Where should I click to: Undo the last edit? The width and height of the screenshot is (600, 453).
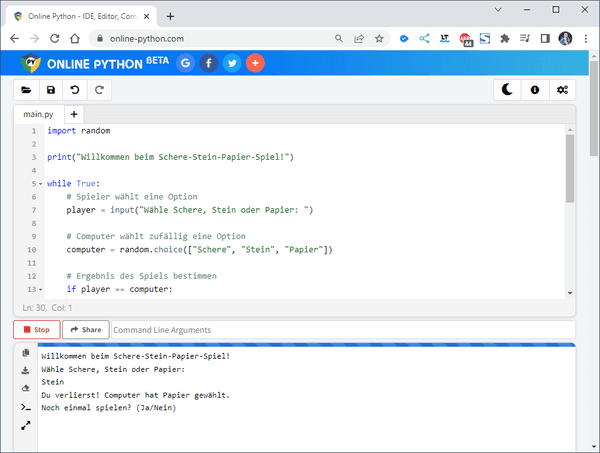(x=75, y=90)
